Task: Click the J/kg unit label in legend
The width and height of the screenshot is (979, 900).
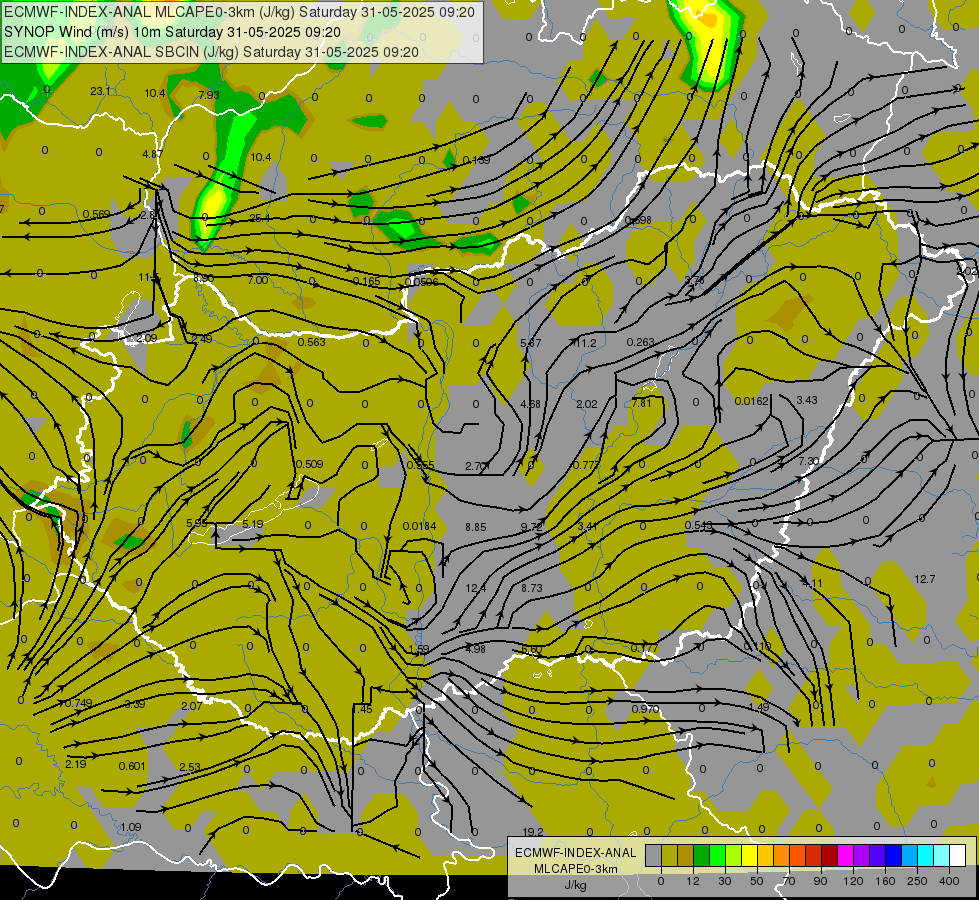Action: tap(575, 885)
